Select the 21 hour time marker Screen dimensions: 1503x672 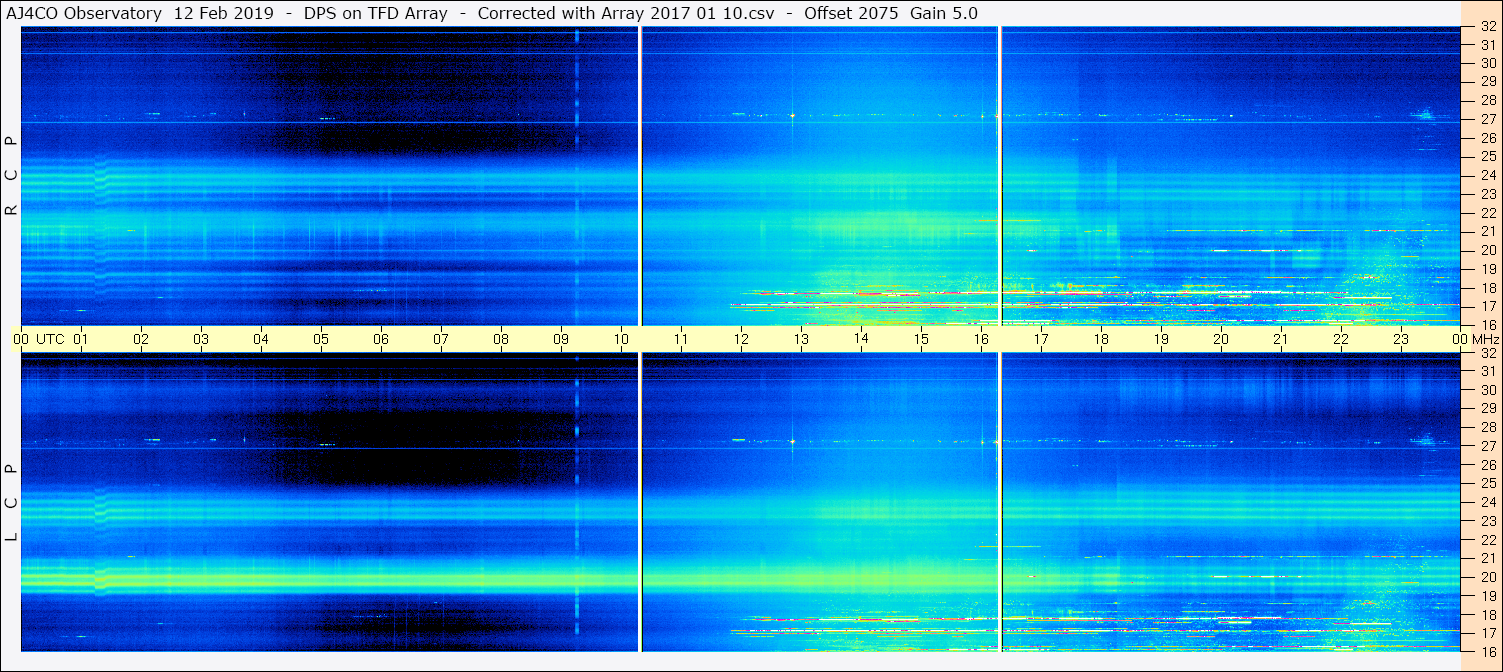[x=1281, y=339]
